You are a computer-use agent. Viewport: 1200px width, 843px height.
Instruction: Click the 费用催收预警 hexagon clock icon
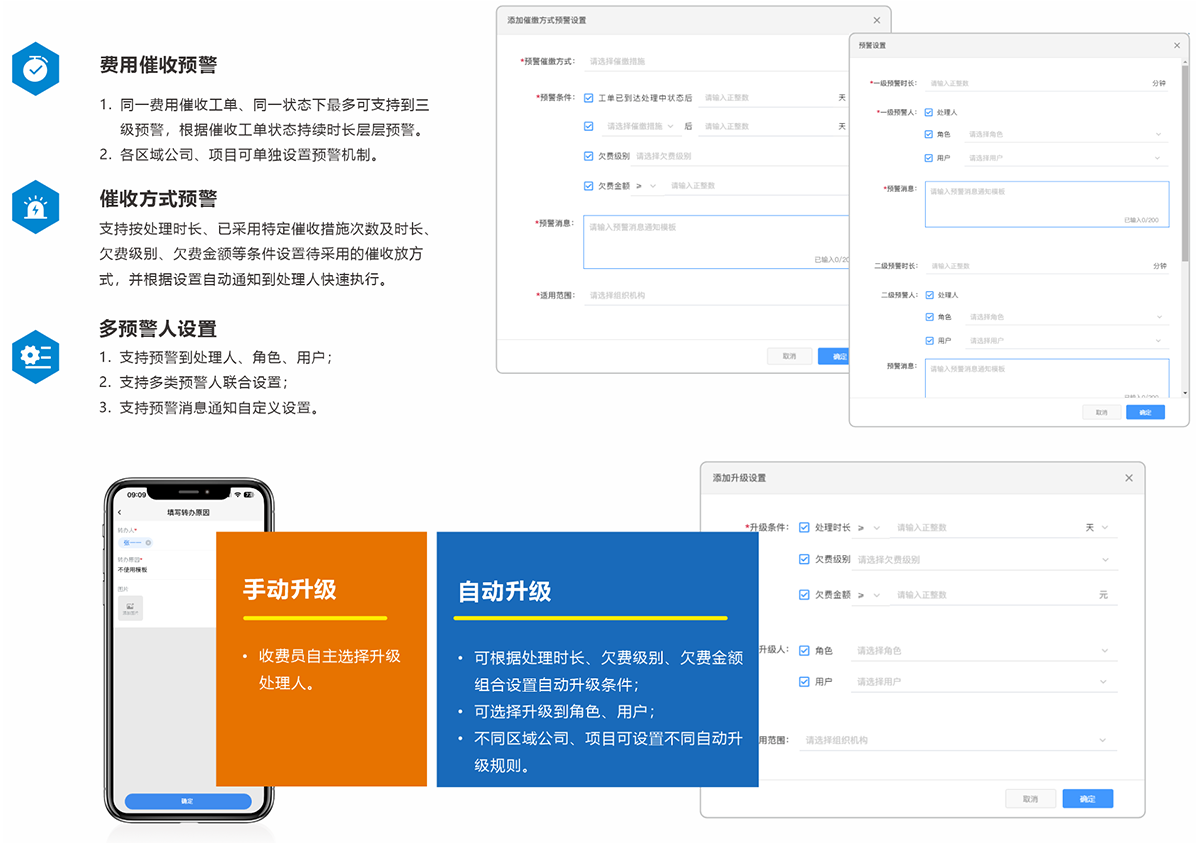(36, 68)
